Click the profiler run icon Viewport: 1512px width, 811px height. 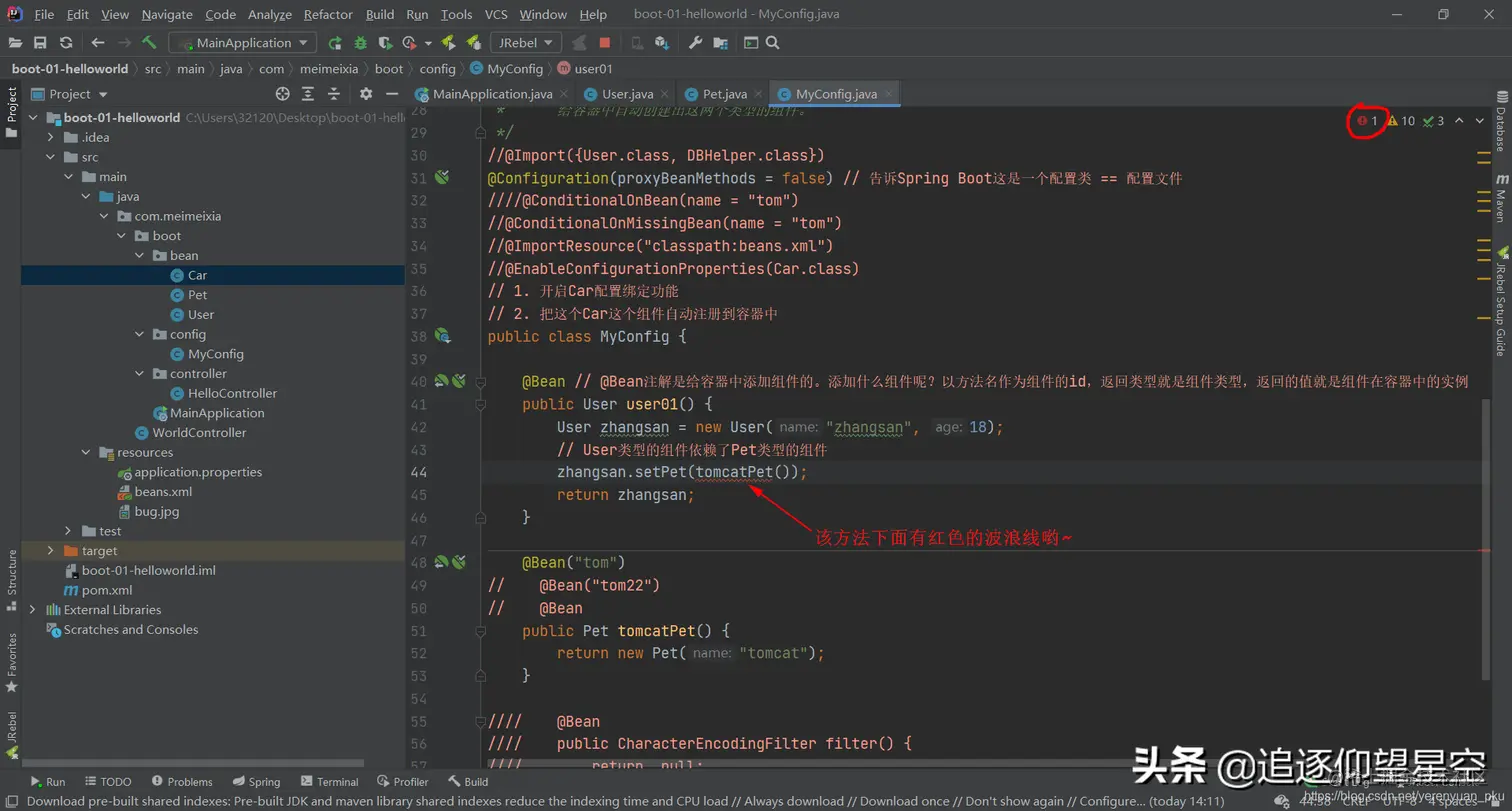point(409,43)
